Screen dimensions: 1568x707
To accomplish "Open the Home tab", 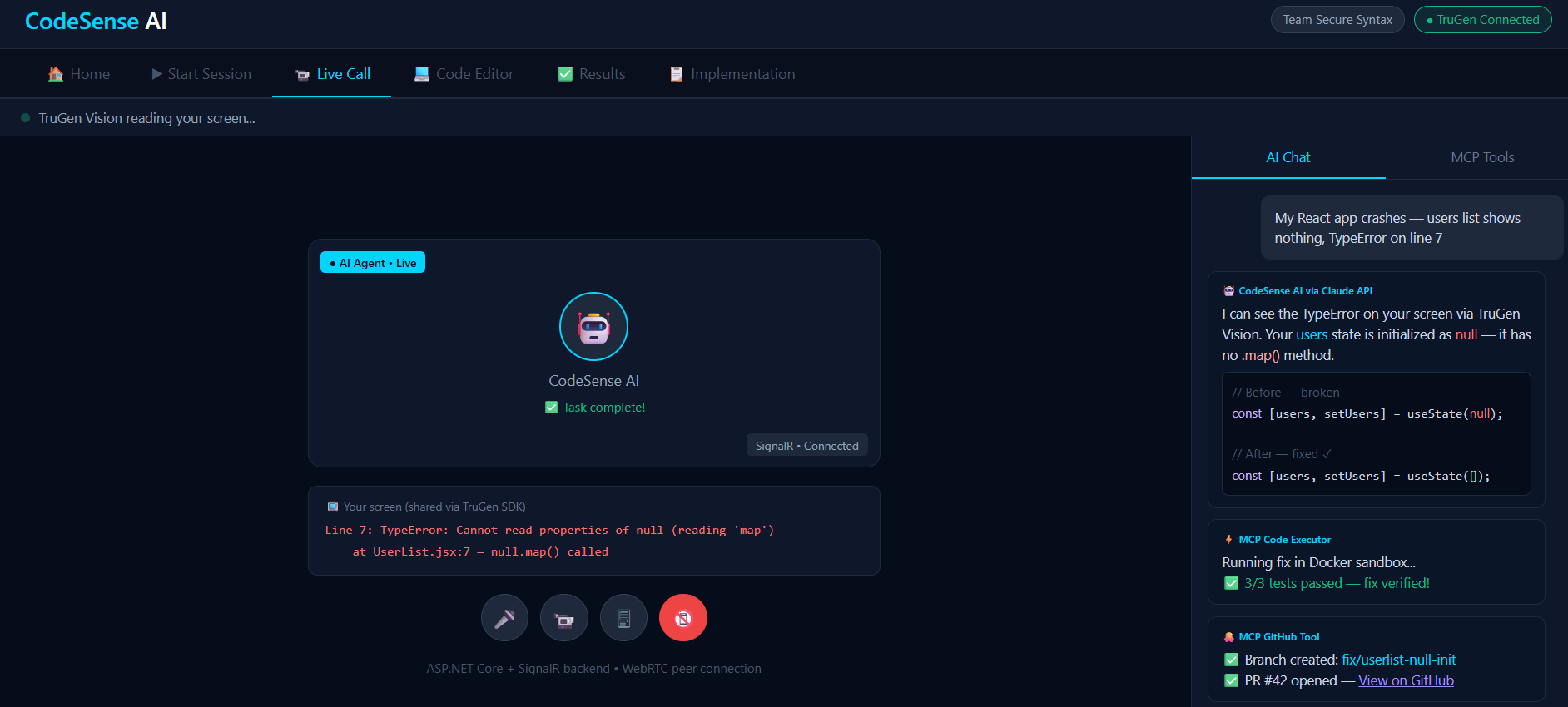I will [79, 74].
